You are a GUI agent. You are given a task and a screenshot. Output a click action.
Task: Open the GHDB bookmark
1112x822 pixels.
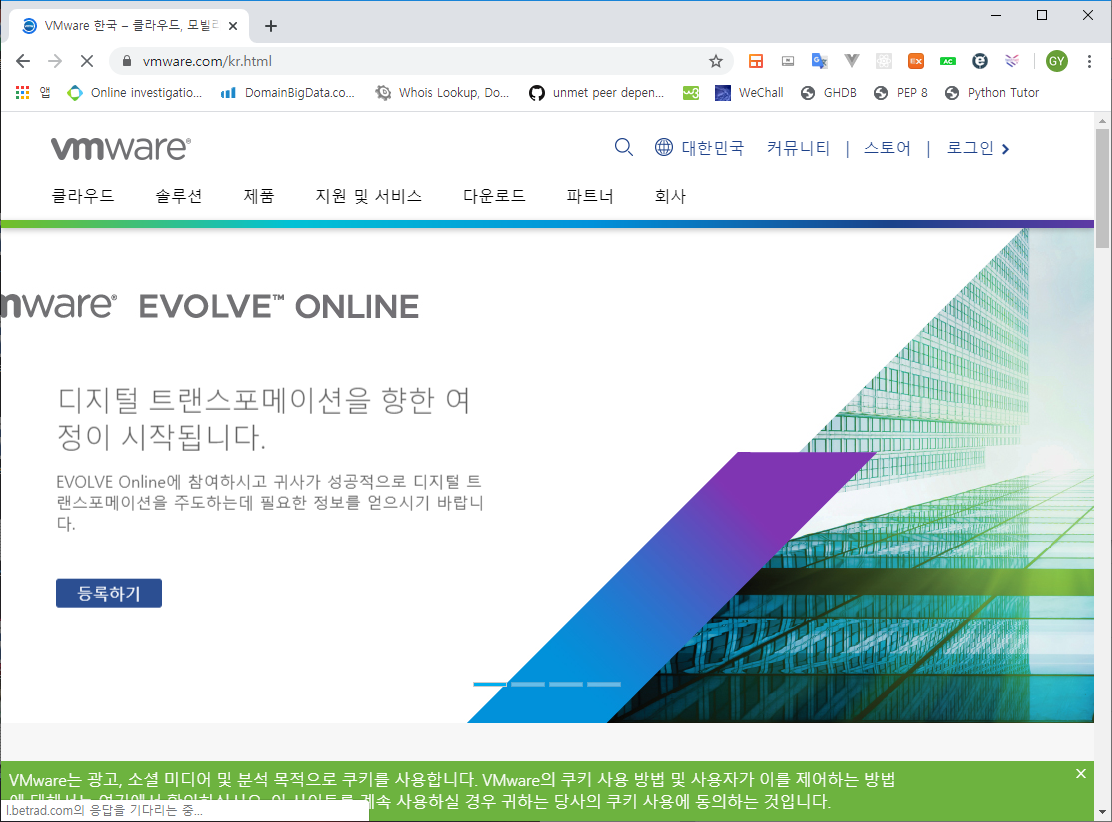click(828, 92)
